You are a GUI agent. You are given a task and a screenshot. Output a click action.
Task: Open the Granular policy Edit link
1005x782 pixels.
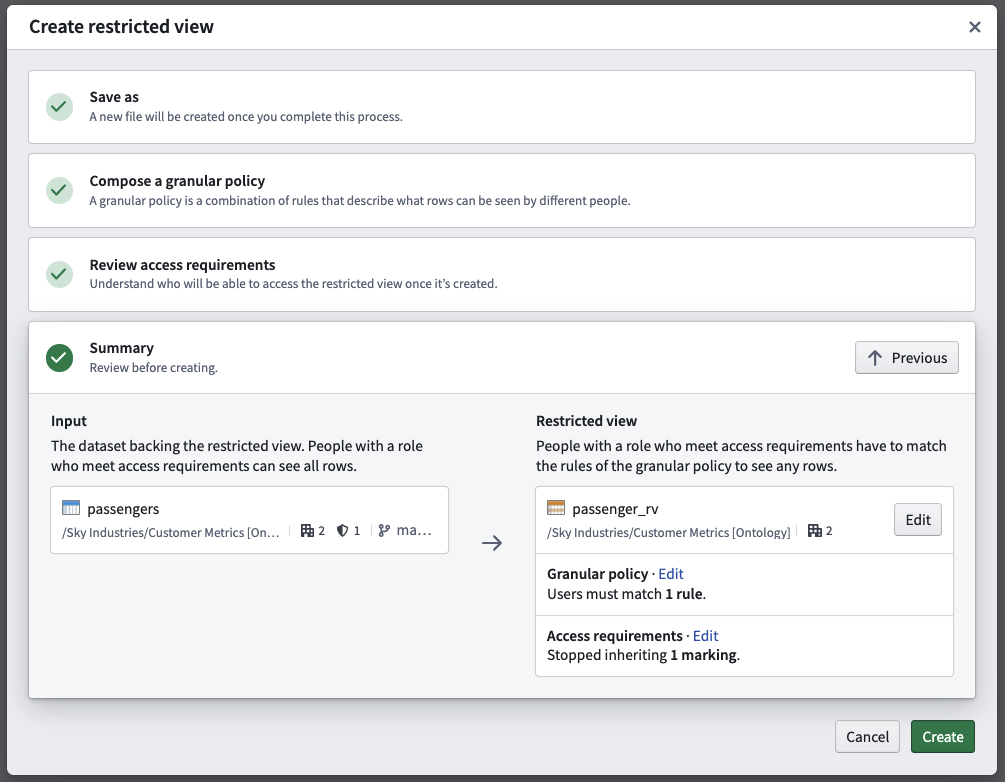click(671, 574)
